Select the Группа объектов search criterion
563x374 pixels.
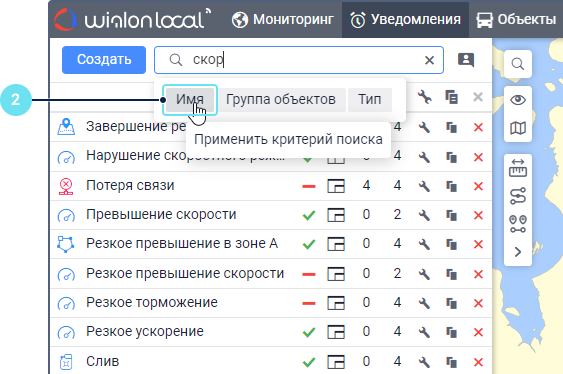click(280, 99)
